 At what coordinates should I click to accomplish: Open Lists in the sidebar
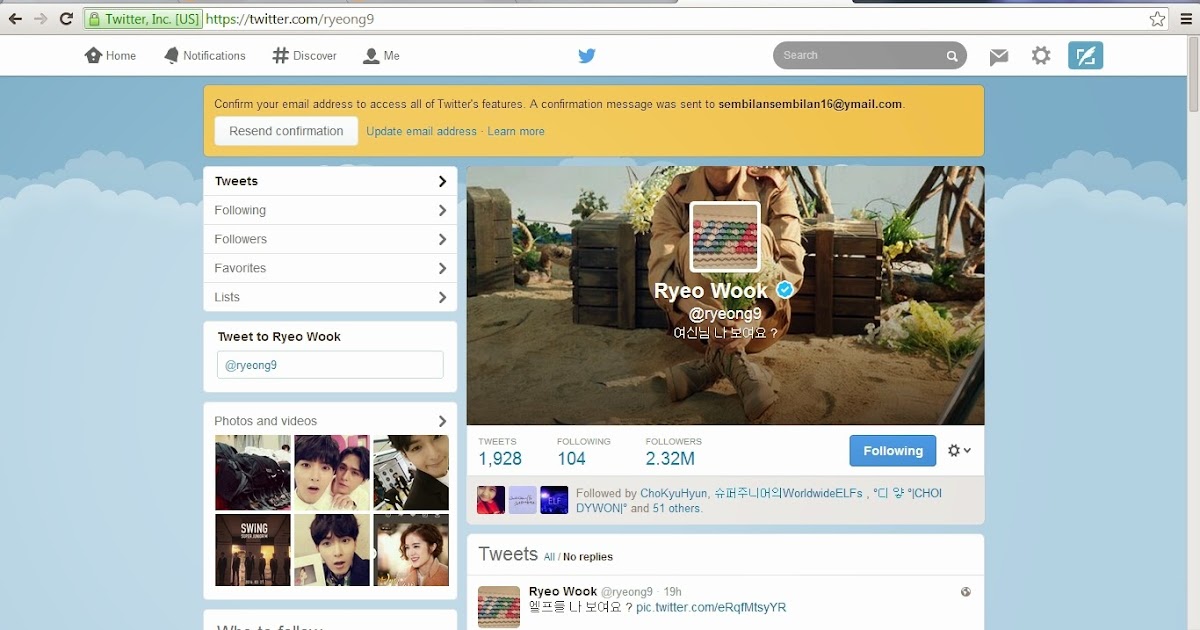point(330,297)
